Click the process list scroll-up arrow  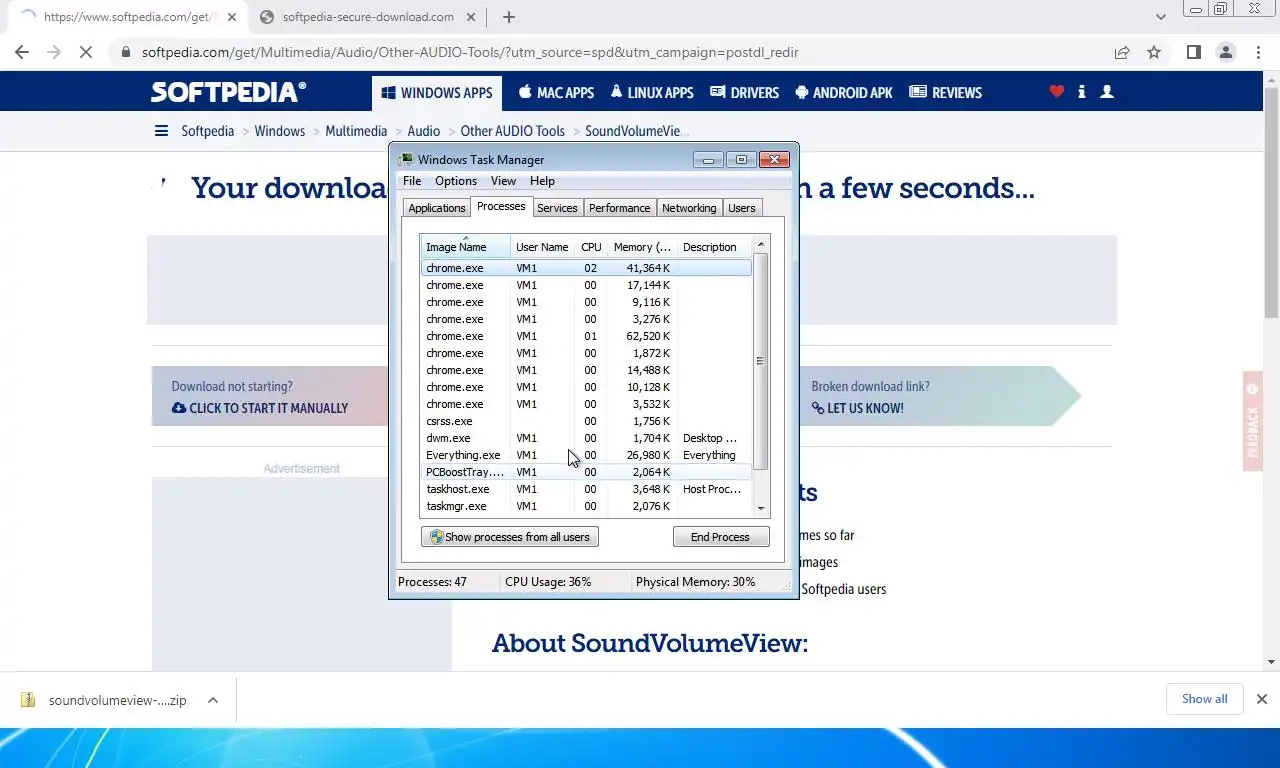coord(760,244)
